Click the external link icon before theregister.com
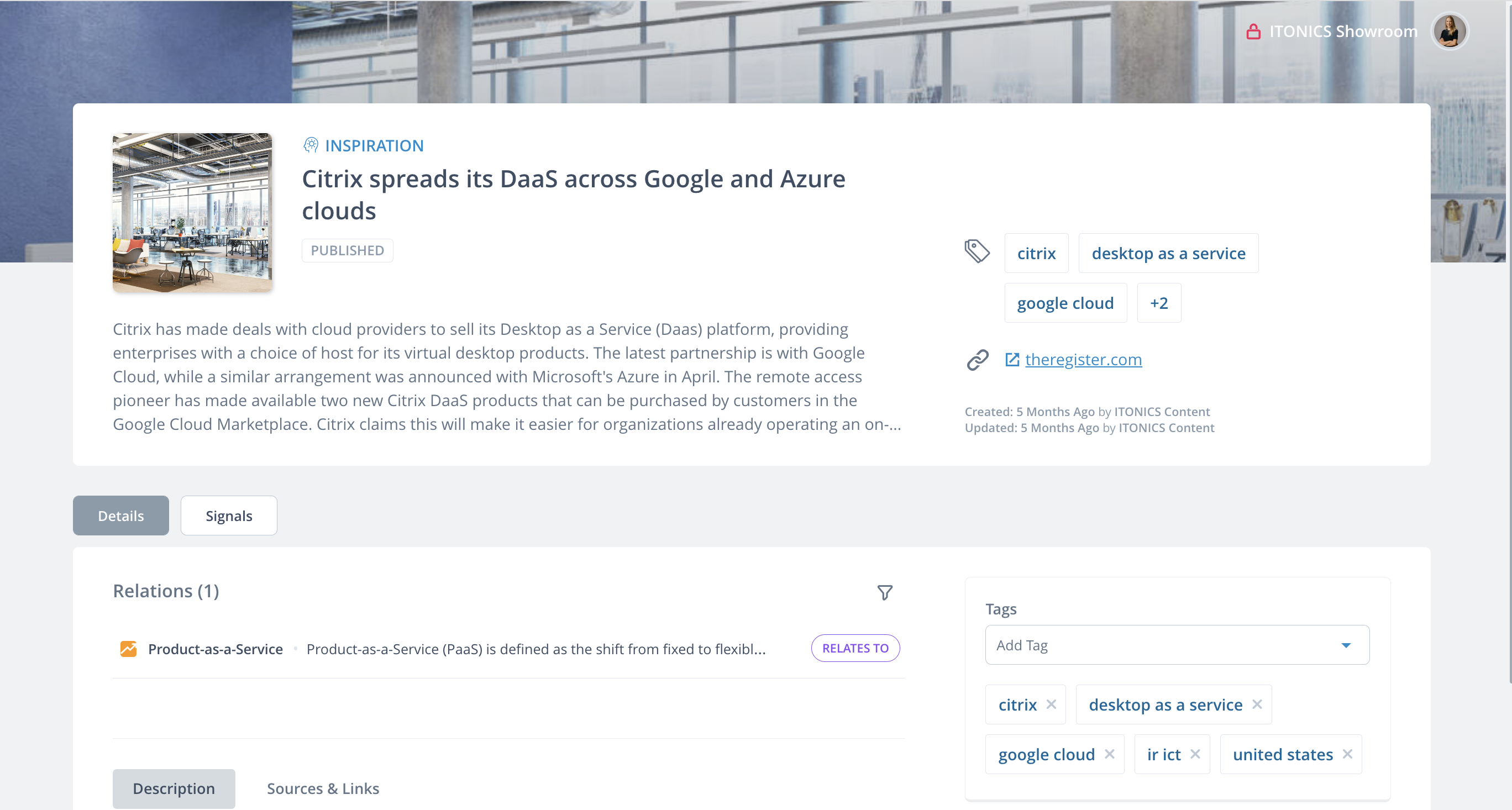 point(1012,359)
